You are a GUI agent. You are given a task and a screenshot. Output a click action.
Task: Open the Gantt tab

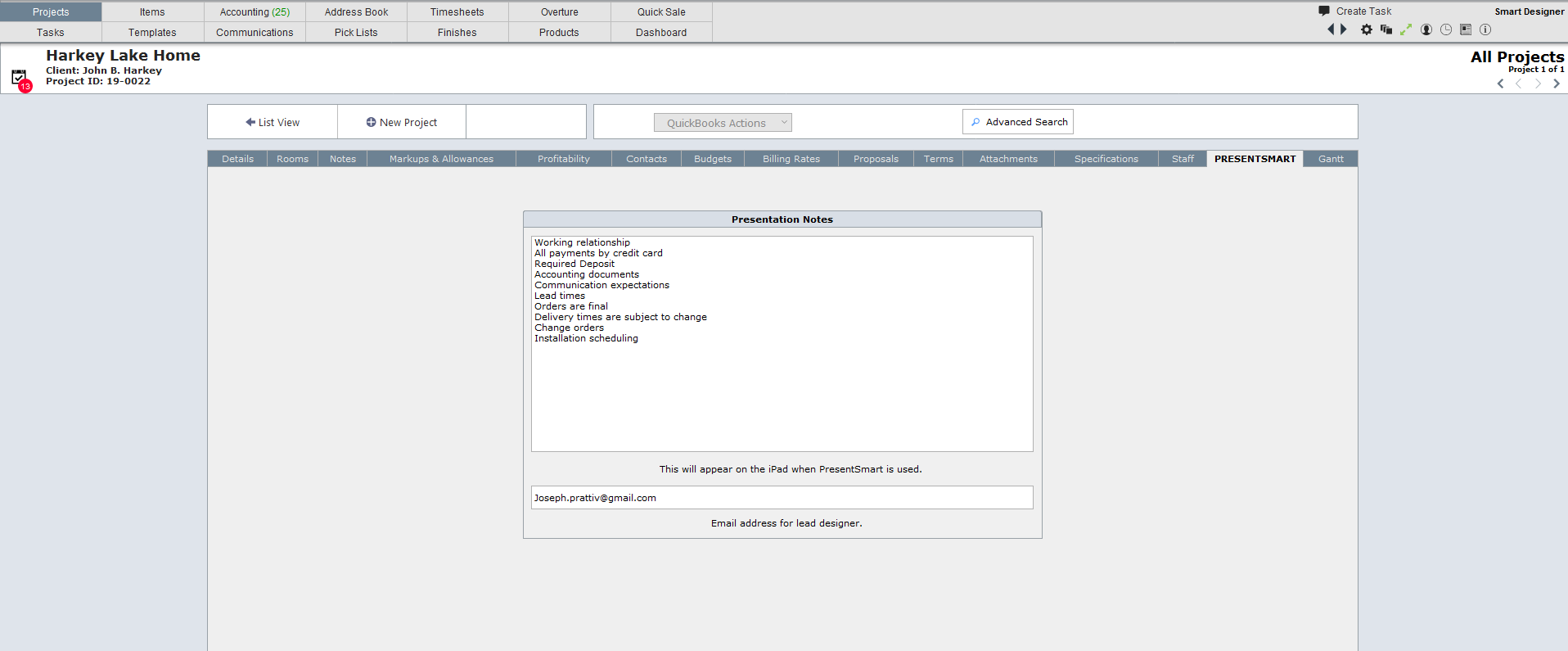pos(1331,159)
